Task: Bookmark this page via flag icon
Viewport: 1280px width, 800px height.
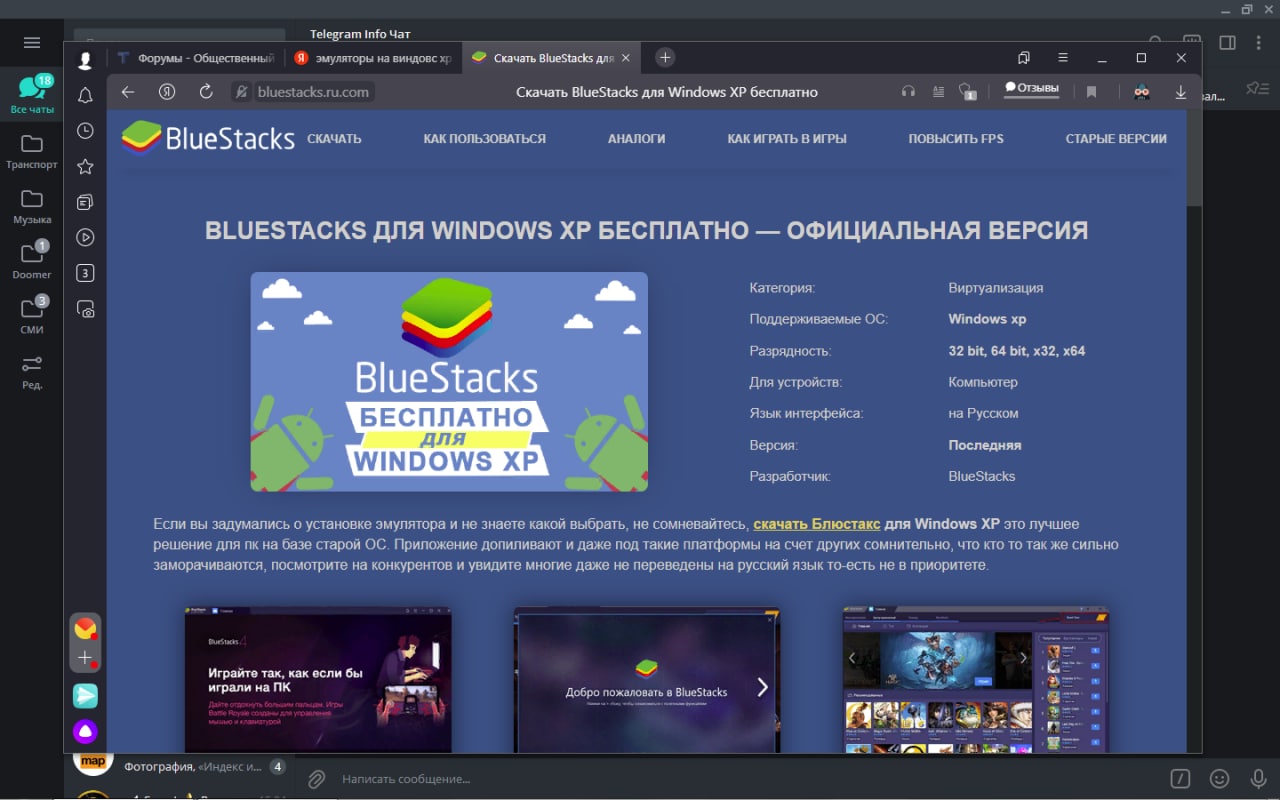Action: point(1091,92)
